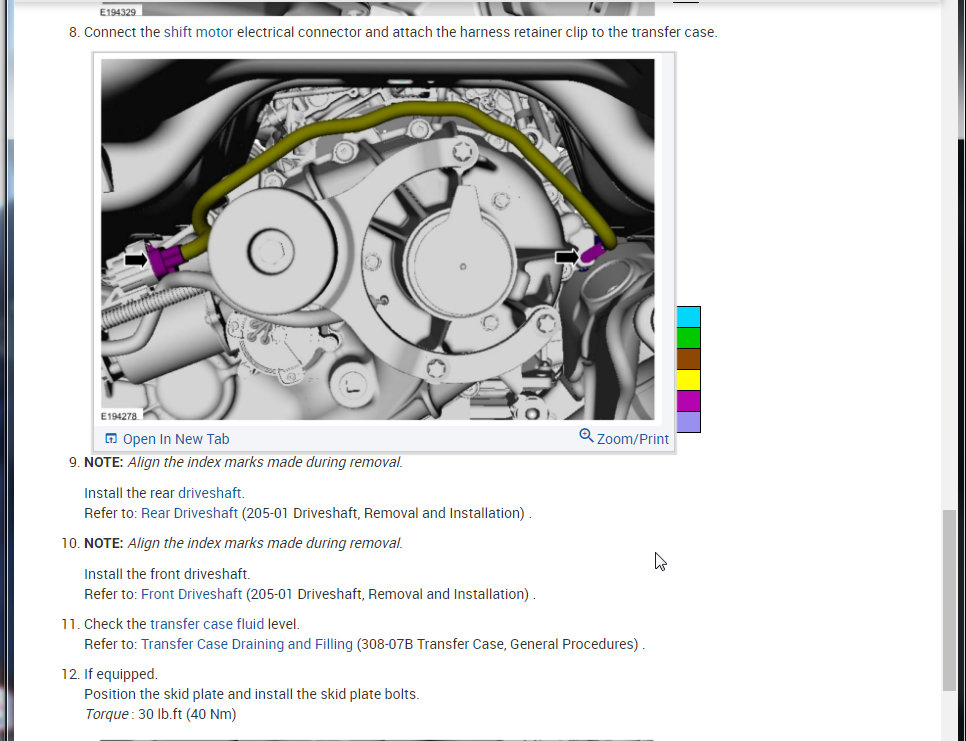966x741 pixels.
Task: Click the 'Zoom/Print' text label
Action: (633, 439)
